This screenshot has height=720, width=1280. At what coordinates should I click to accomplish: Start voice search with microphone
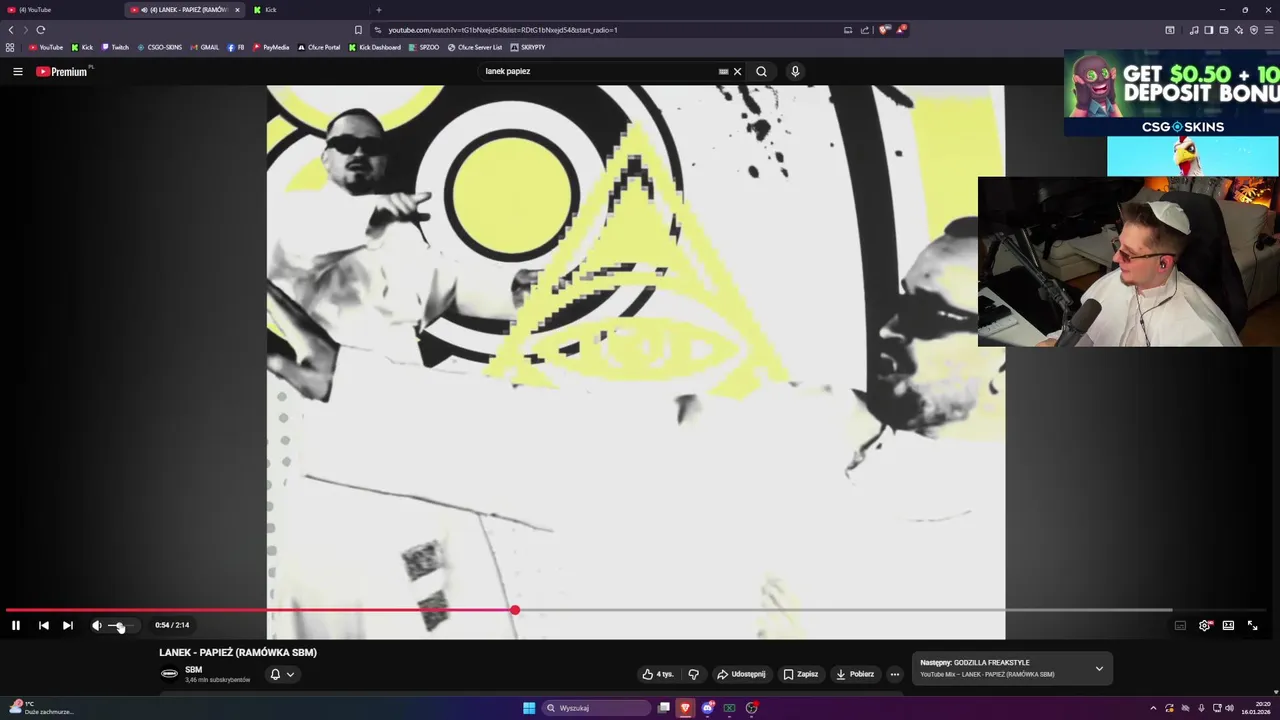tap(795, 71)
